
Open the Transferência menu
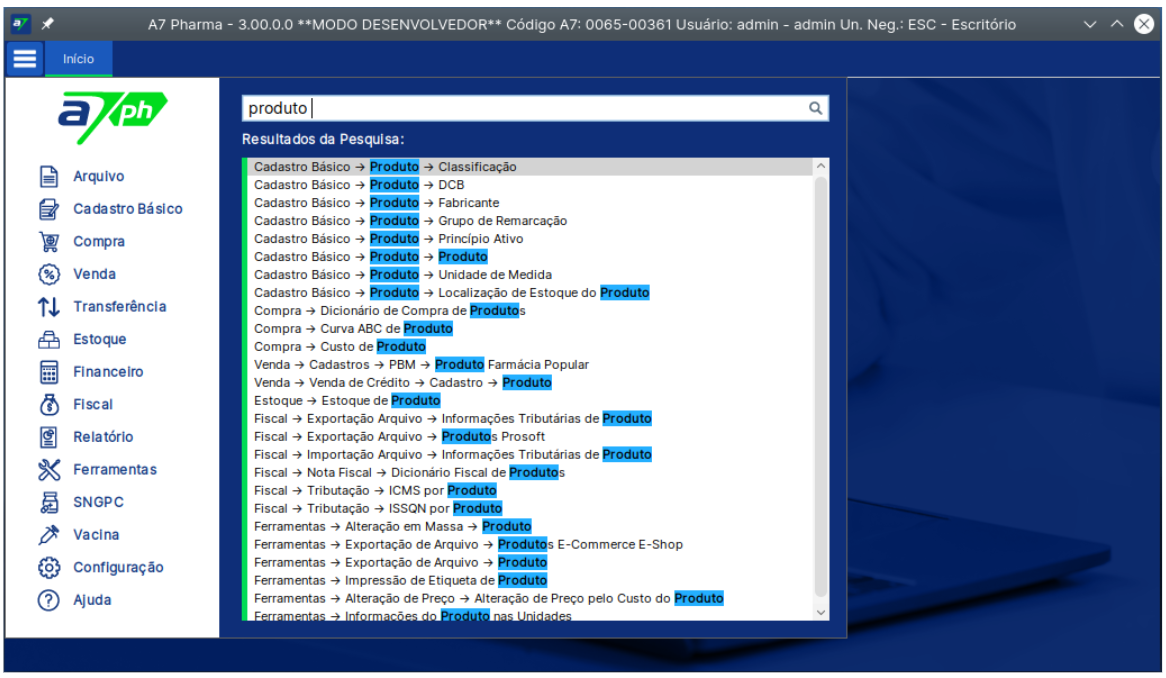[x=120, y=306]
